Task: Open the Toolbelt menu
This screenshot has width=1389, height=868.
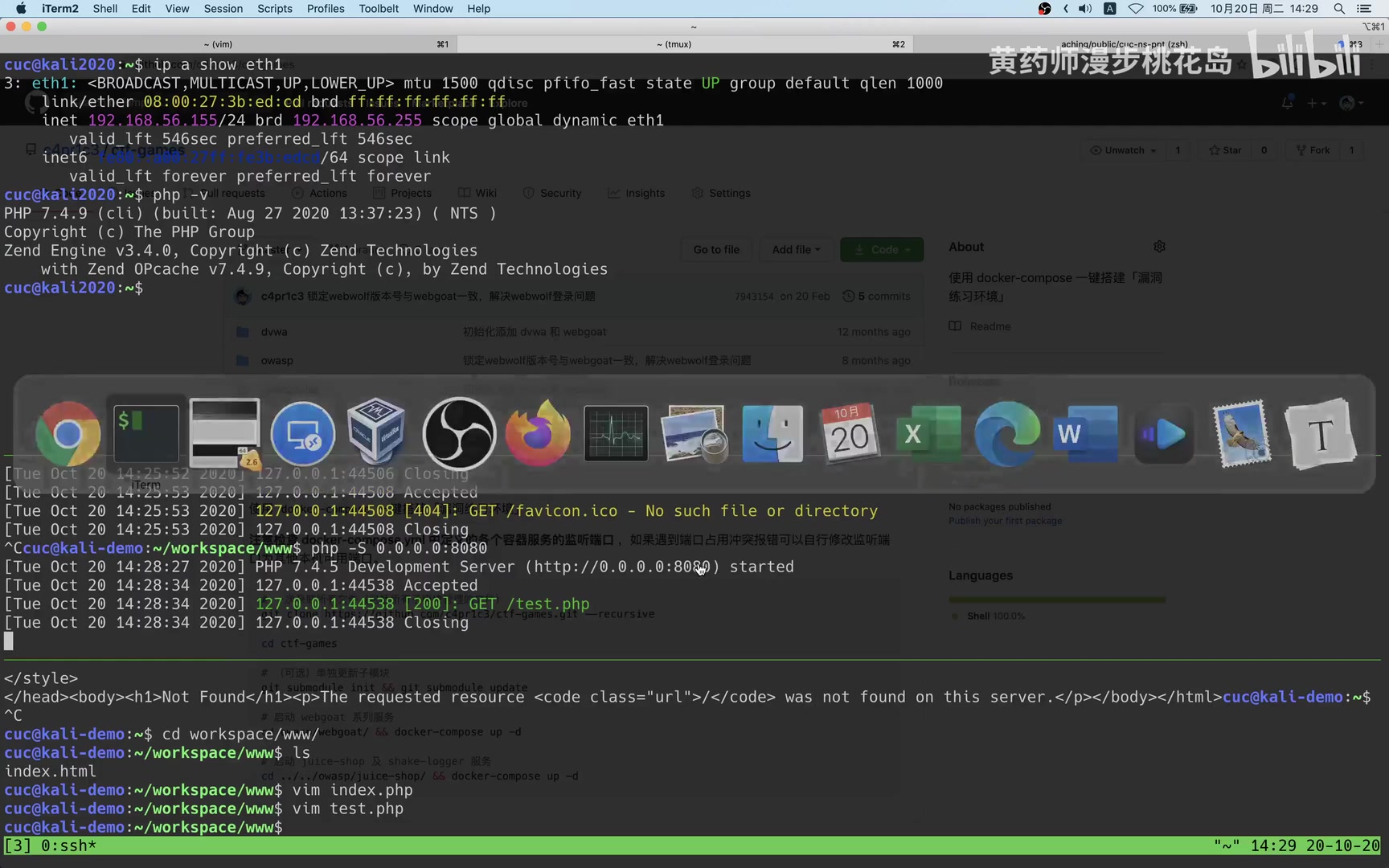Action: pos(379,8)
